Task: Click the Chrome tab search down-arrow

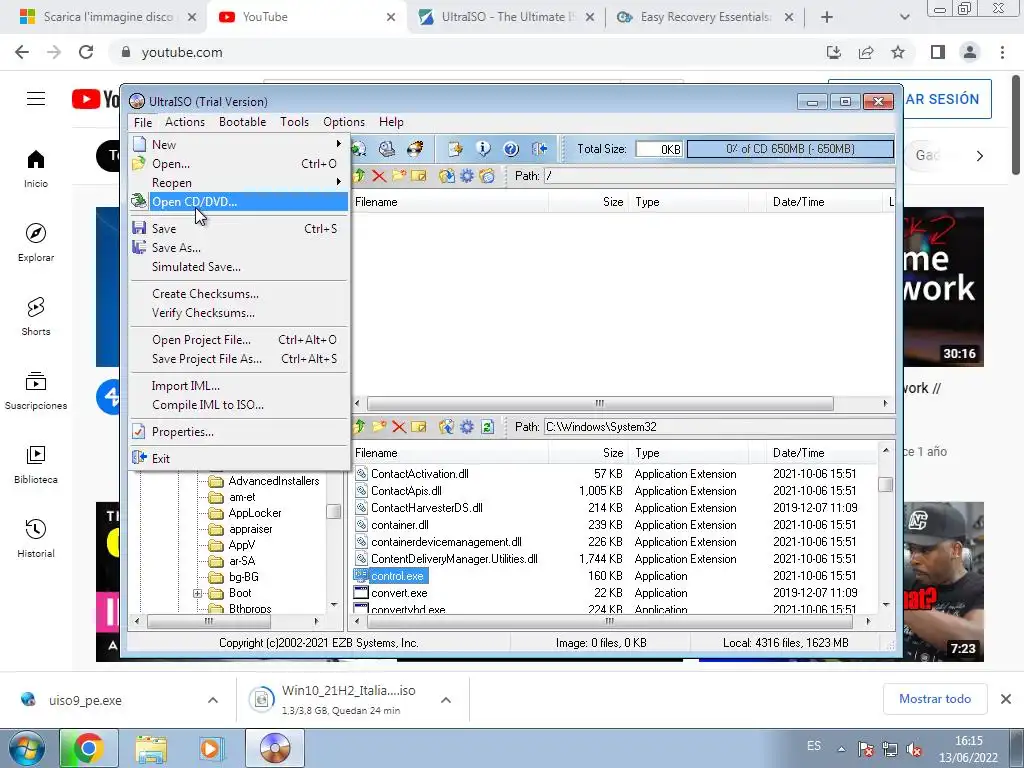Action: [904, 17]
